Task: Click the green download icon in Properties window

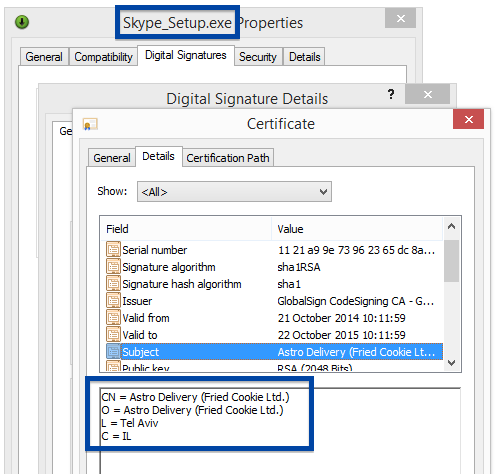Action: tap(22, 22)
